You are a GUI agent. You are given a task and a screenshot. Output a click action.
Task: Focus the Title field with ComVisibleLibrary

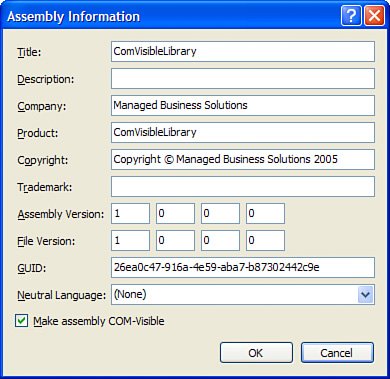pos(243,52)
